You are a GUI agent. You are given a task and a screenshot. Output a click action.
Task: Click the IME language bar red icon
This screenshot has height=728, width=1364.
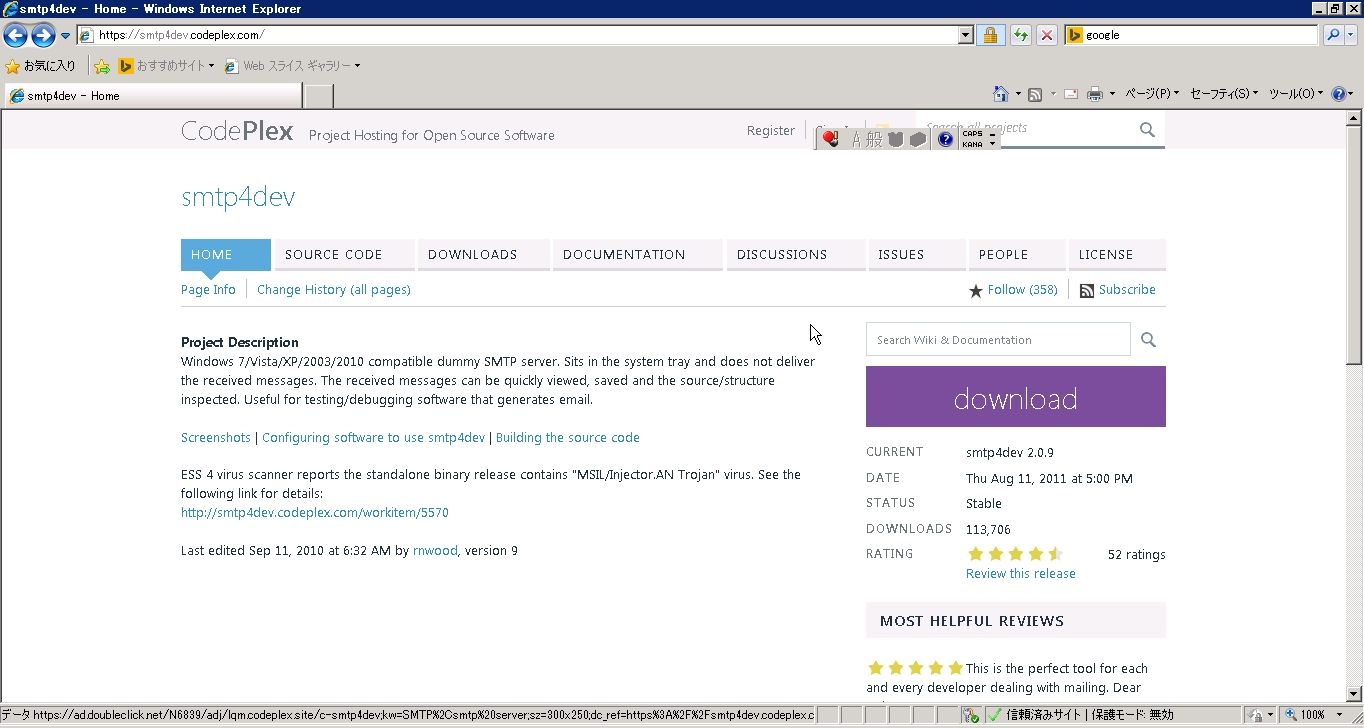[x=830, y=139]
